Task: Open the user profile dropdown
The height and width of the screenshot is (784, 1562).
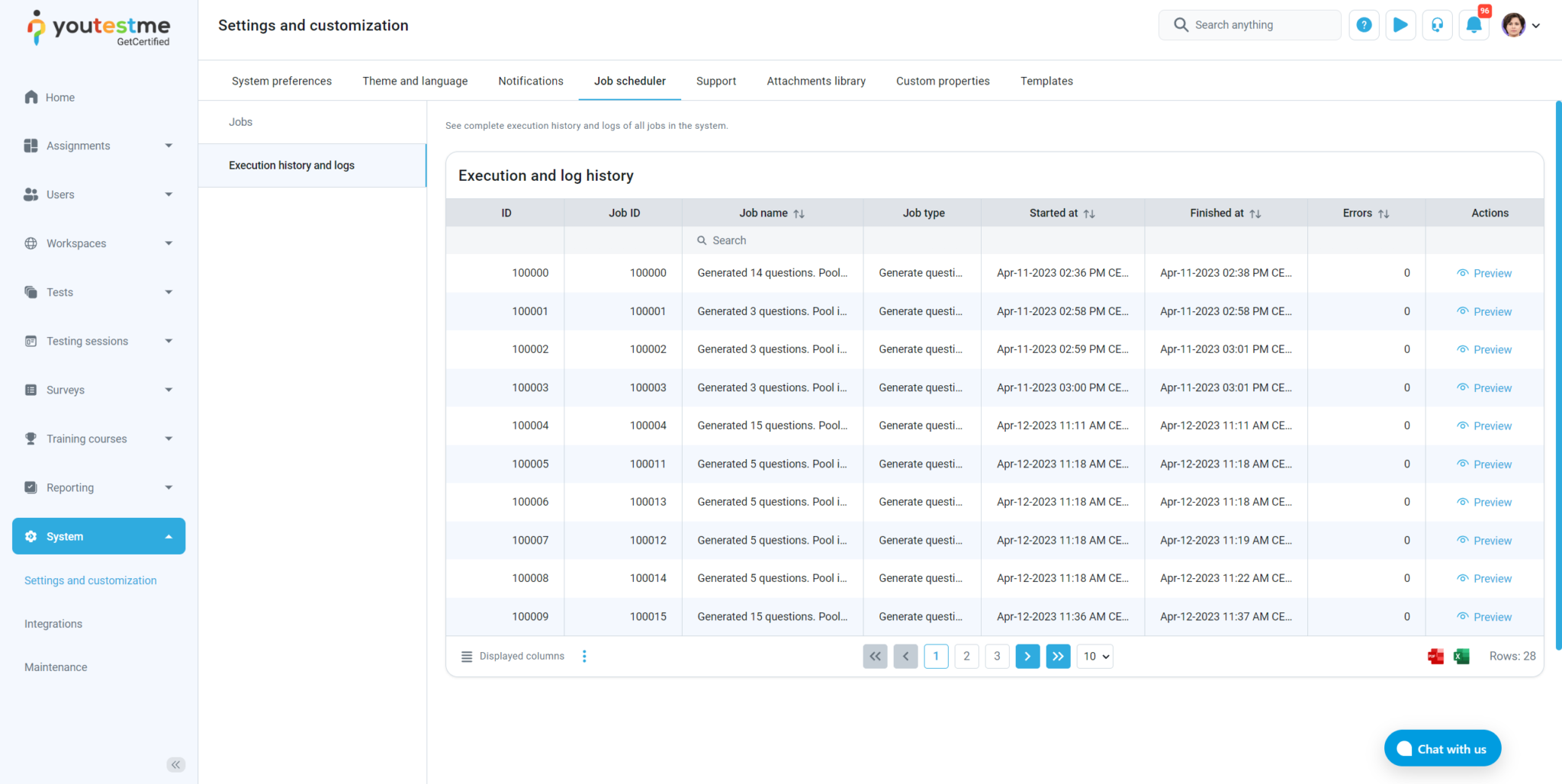Action: click(x=1522, y=25)
